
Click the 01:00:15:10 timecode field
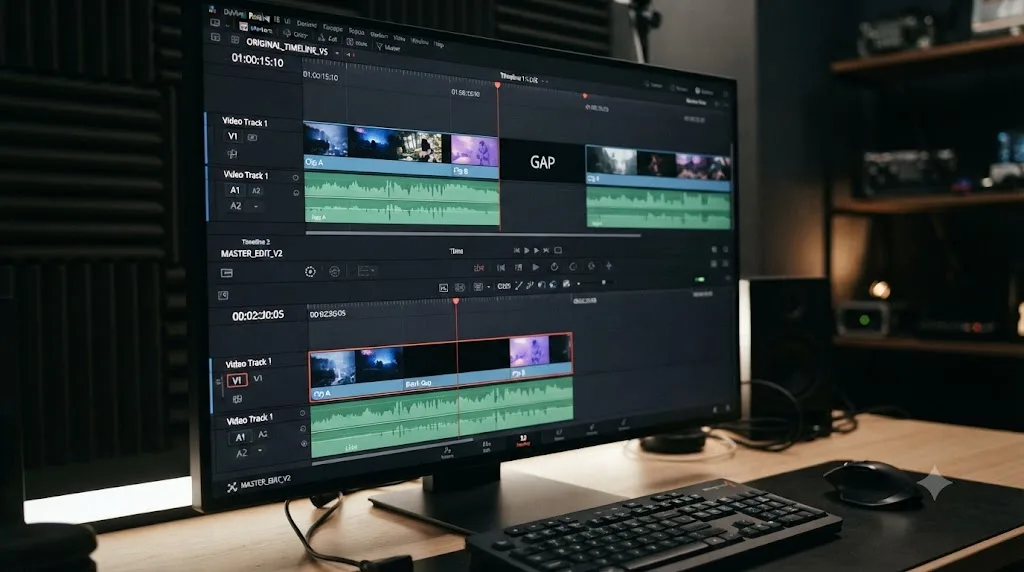coord(257,61)
